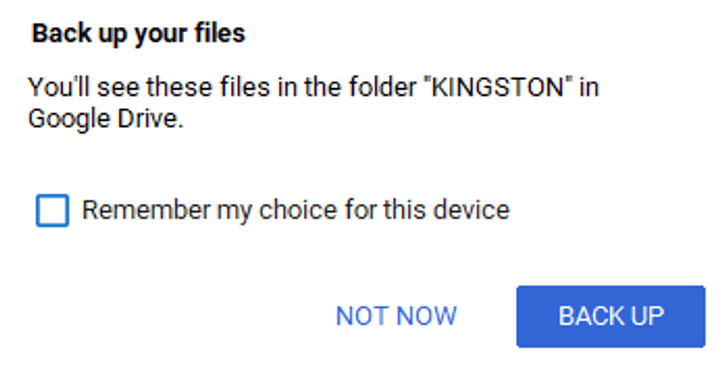This screenshot has width=728, height=374.
Task: Dismiss the backup prompt via NOT NOW
Action: (x=396, y=316)
